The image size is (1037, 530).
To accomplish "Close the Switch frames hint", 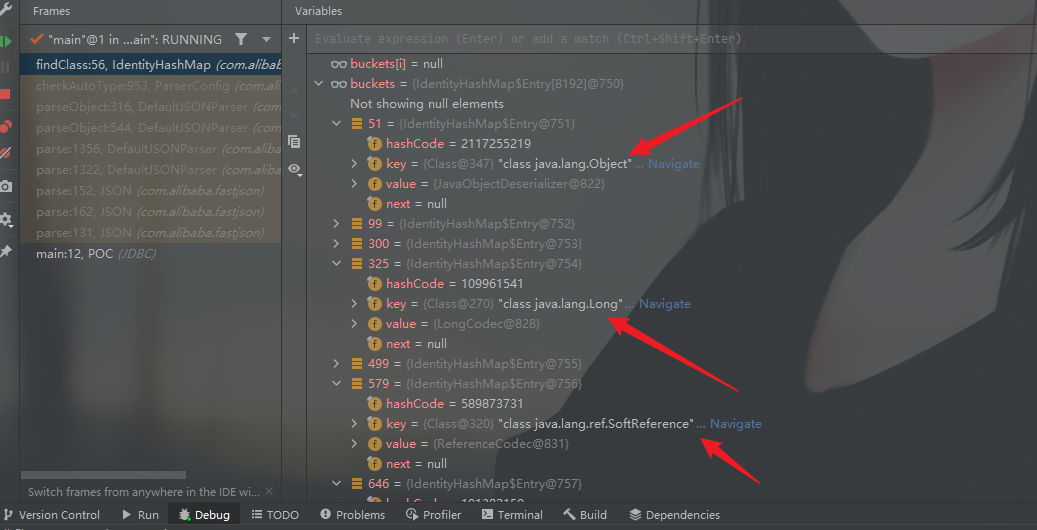I will click(x=269, y=491).
